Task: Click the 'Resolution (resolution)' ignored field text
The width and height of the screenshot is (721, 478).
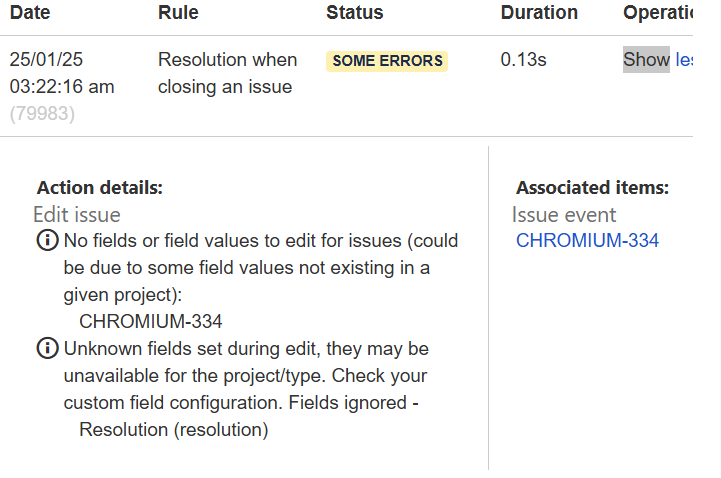Action: [174, 430]
